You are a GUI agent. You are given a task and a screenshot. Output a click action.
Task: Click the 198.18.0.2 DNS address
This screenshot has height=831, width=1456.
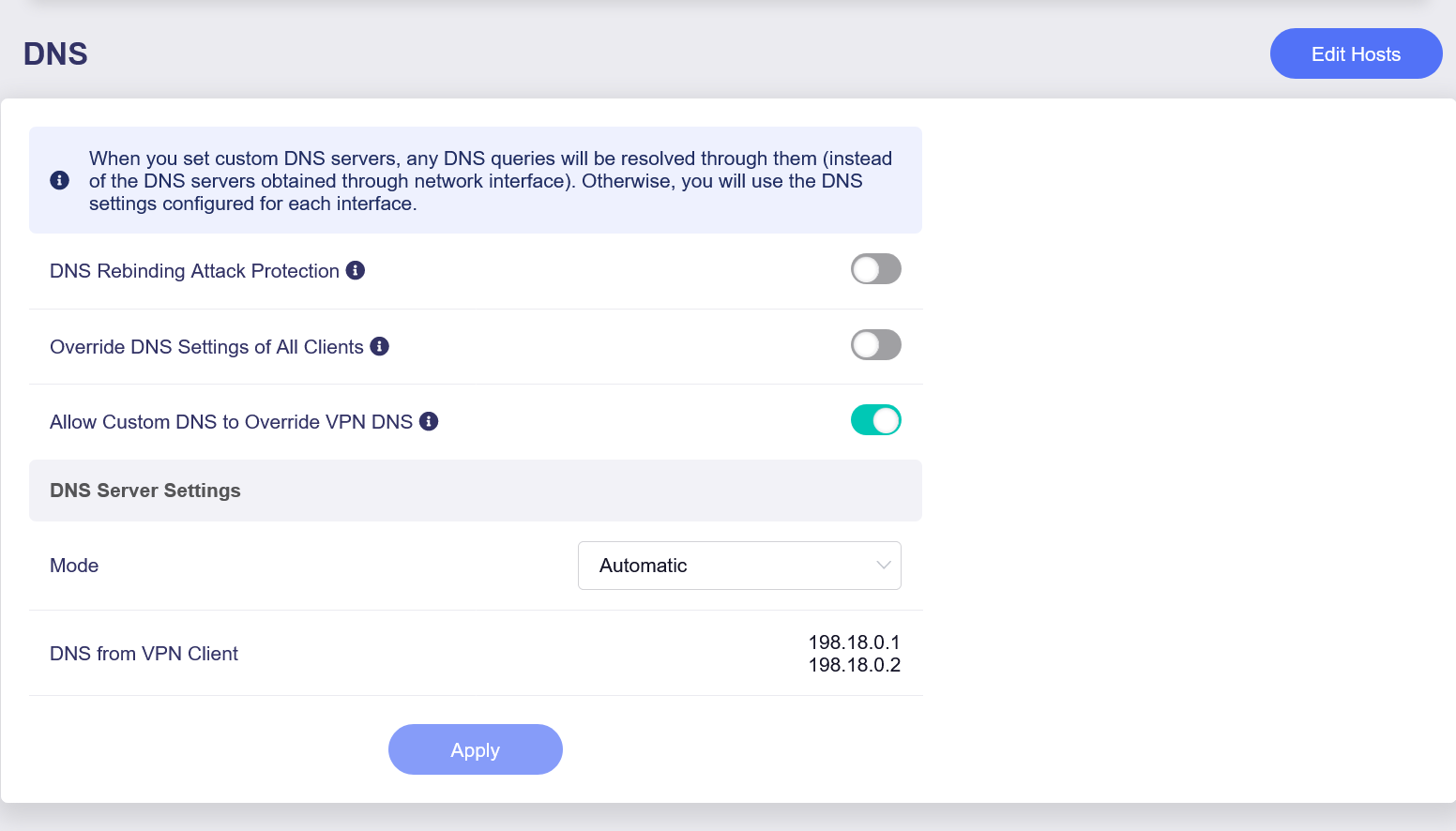[x=854, y=665]
